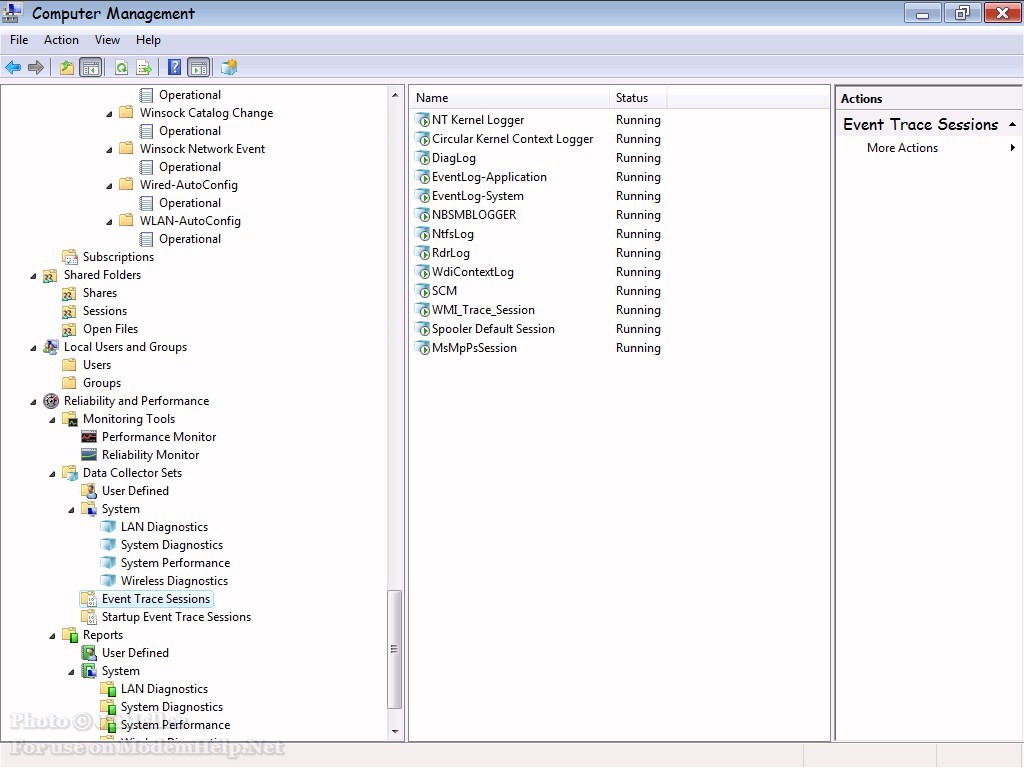Select System Diagnostics under Reports
This screenshot has width=1024, height=768.
pyautogui.click(x=172, y=707)
